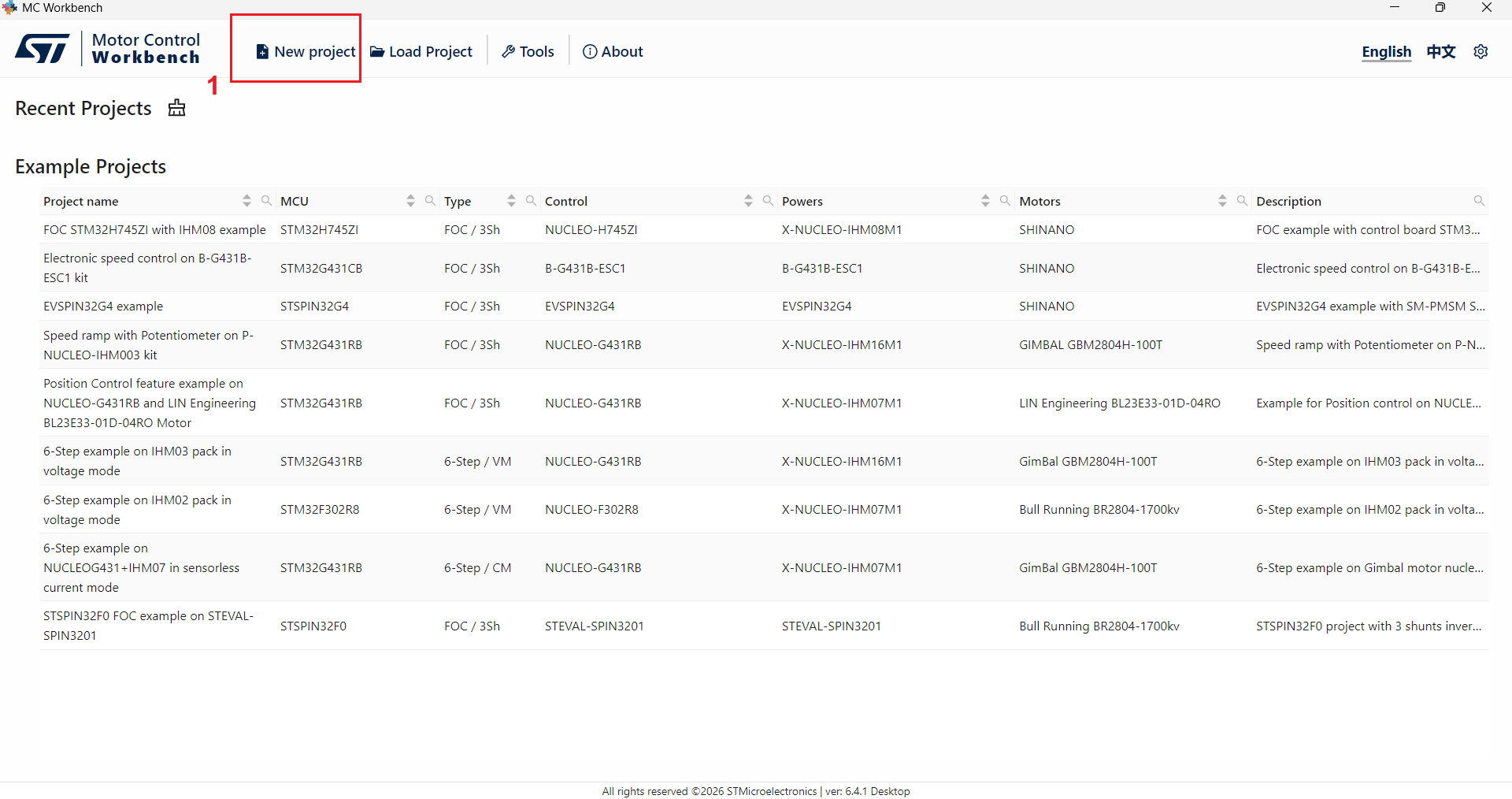Sort table by MCU arrows
1512x799 pixels.
coord(410,201)
